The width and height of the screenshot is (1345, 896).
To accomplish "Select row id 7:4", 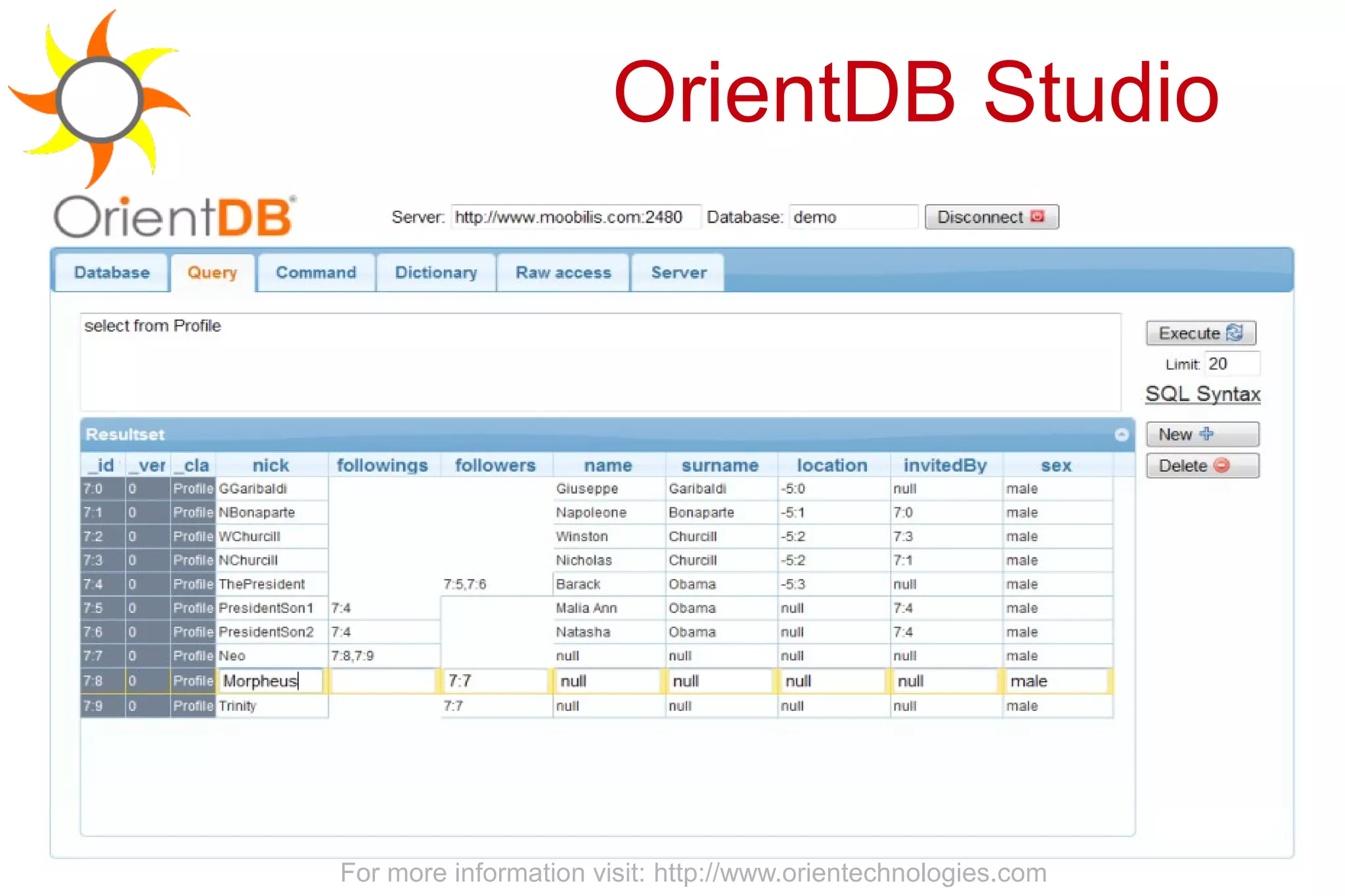I will coord(102,584).
